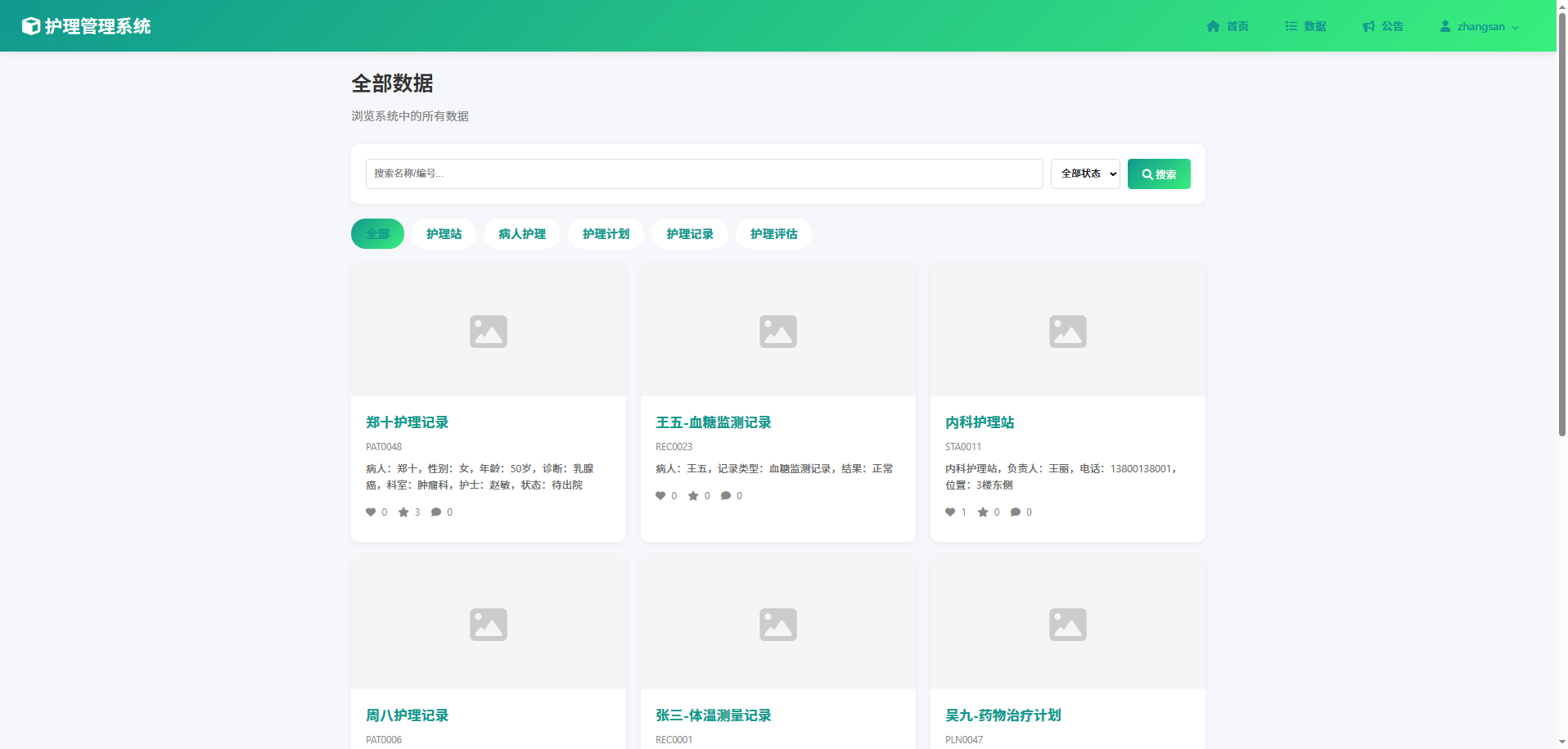Select the 护理计划 filter tab
The height and width of the screenshot is (749, 1568).
tap(606, 233)
